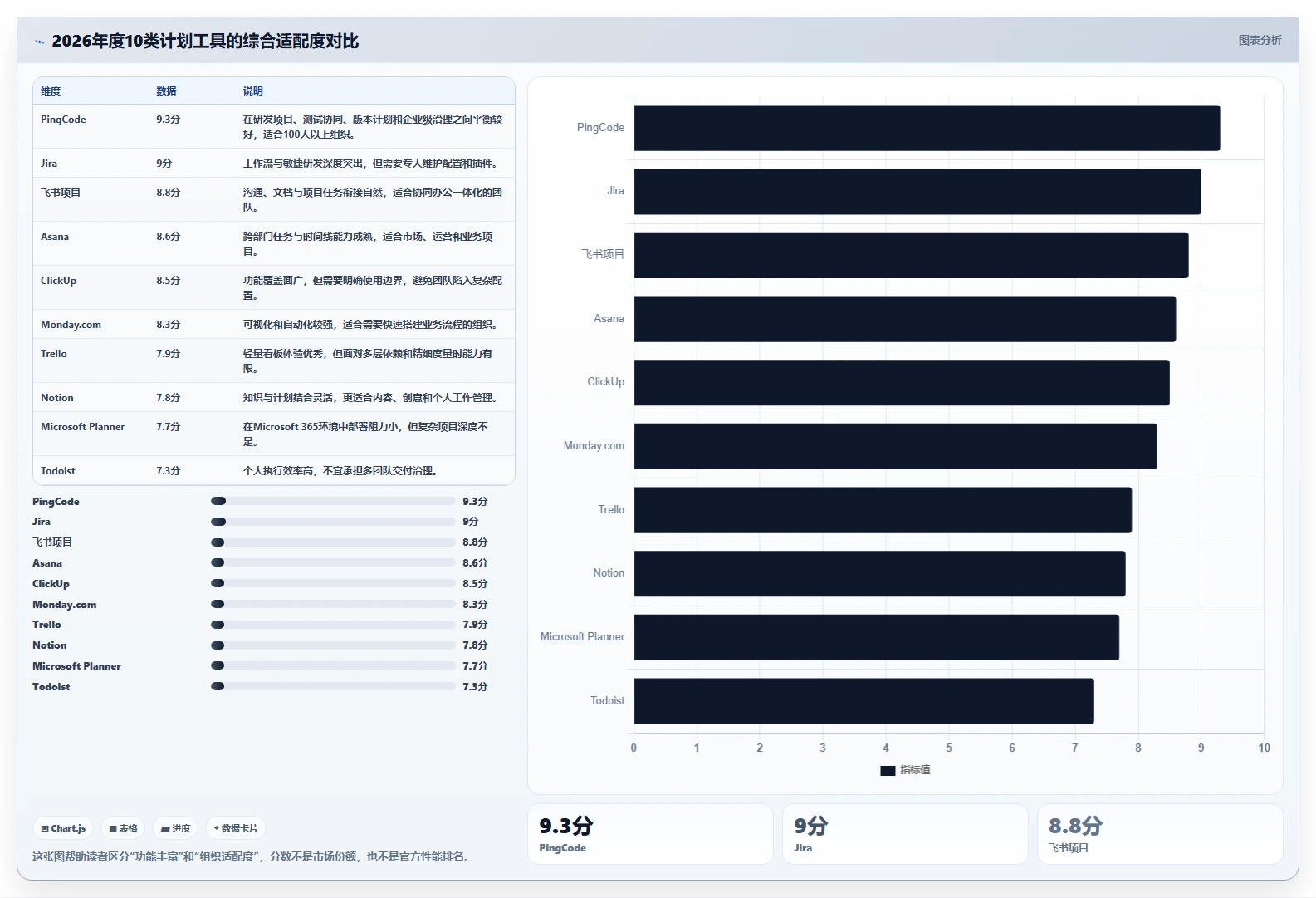Click the Notion bar in the chart
The height and width of the screenshot is (898, 1316).
(879, 574)
